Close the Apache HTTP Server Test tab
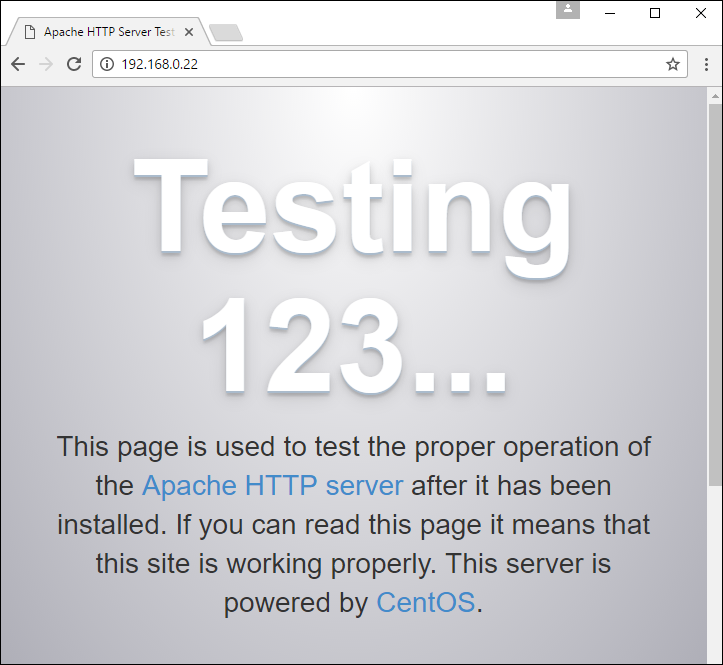The width and height of the screenshot is (723, 665). tap(189, 32)
